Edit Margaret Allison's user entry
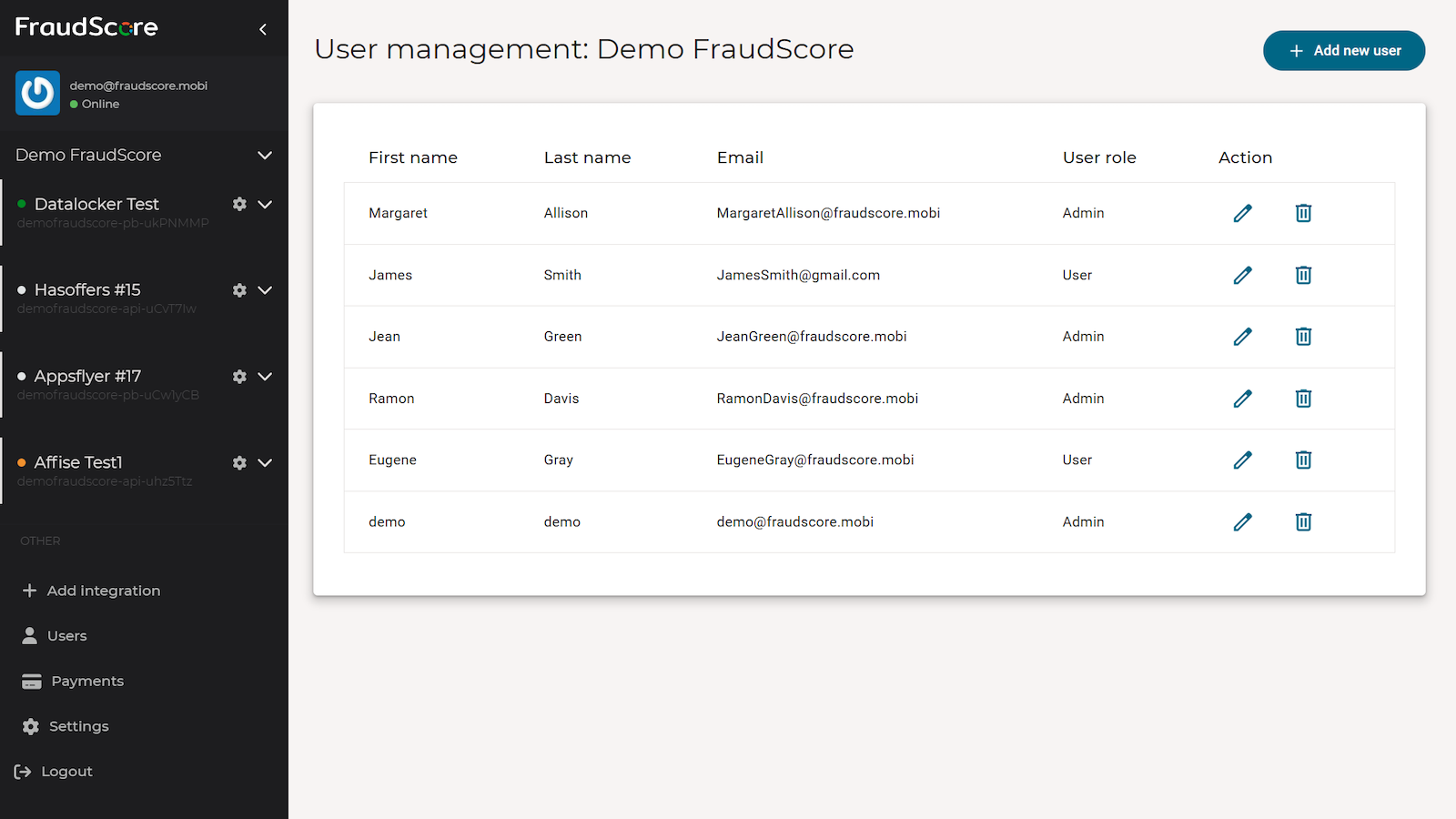This screenshot has height=819, width=1456. pyautogui.click(x=1242, y=213)
